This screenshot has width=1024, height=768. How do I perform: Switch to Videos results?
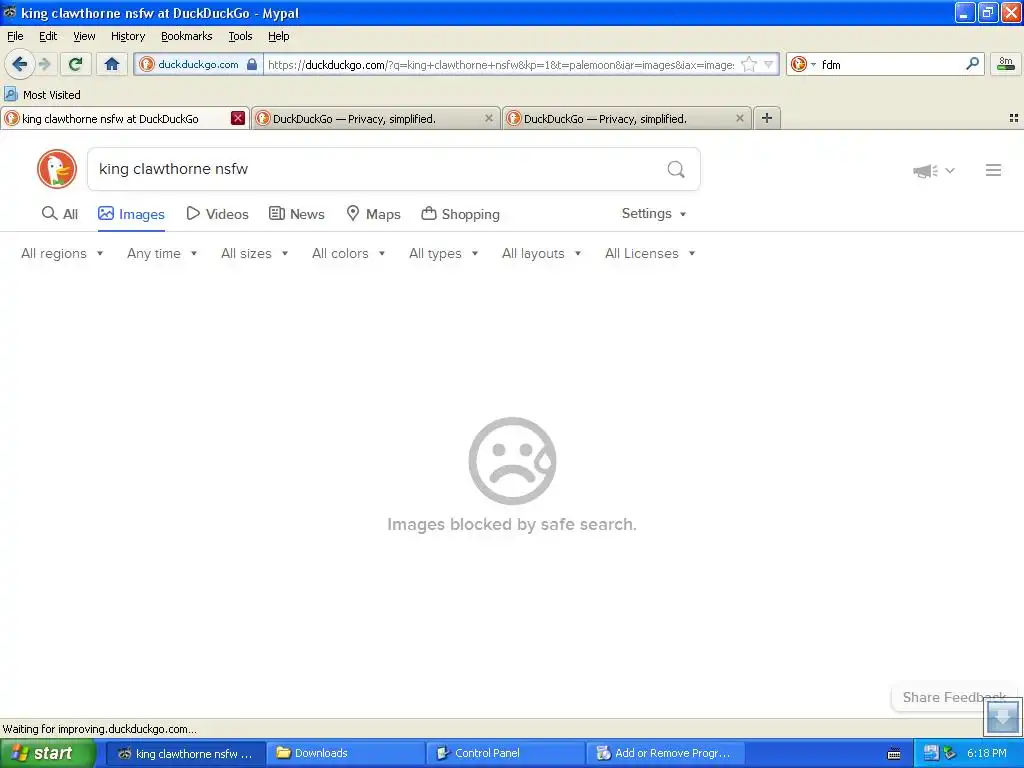(x=217, y=214)
